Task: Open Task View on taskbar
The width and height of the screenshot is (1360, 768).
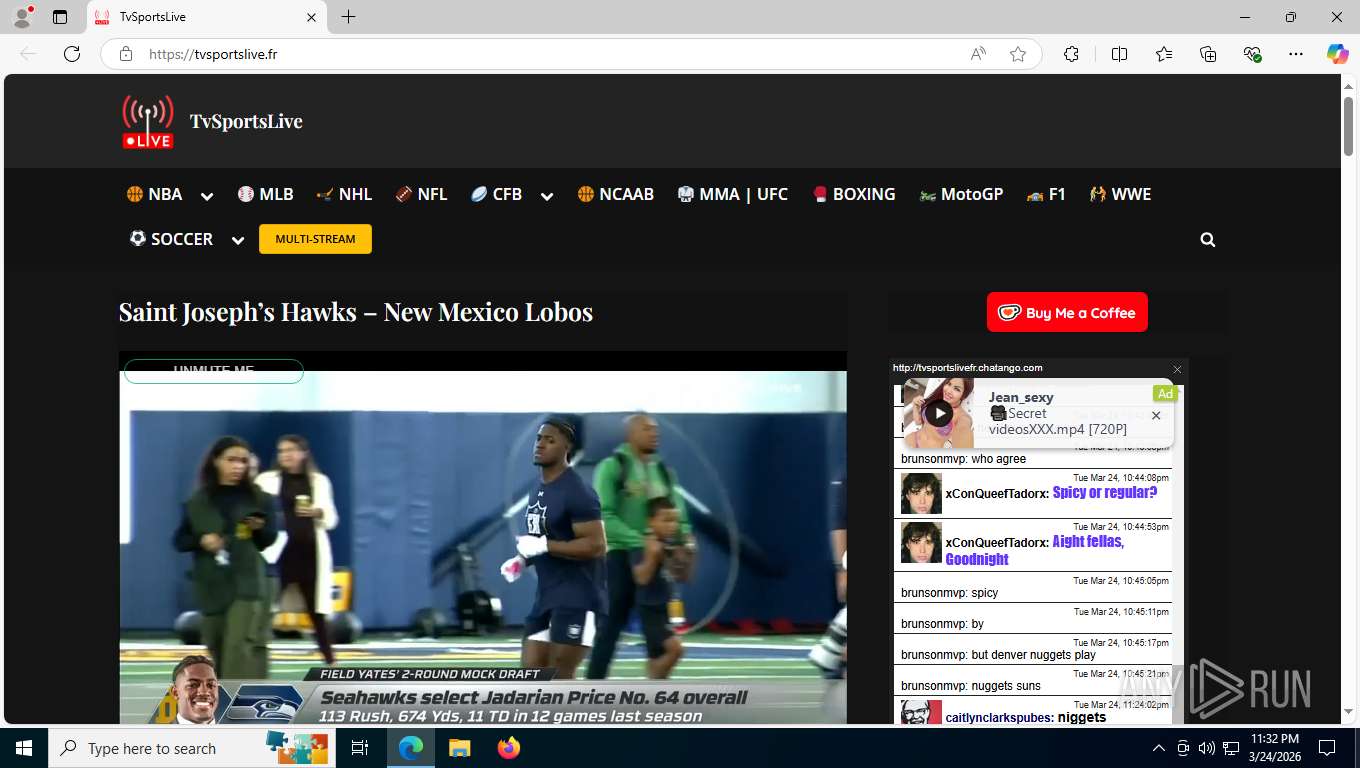Action: [x=360, y=748]
